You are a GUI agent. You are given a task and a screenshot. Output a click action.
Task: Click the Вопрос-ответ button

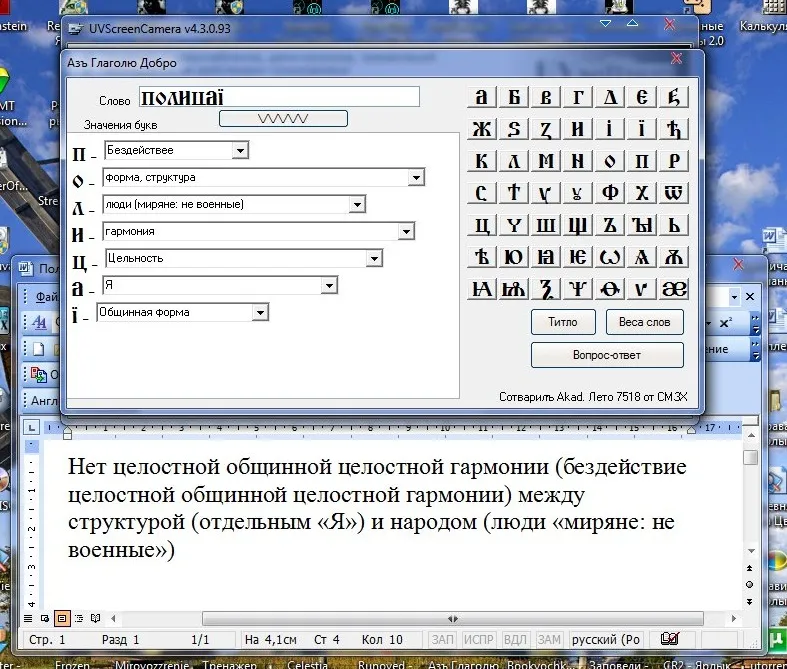click(x=607, y=355)
